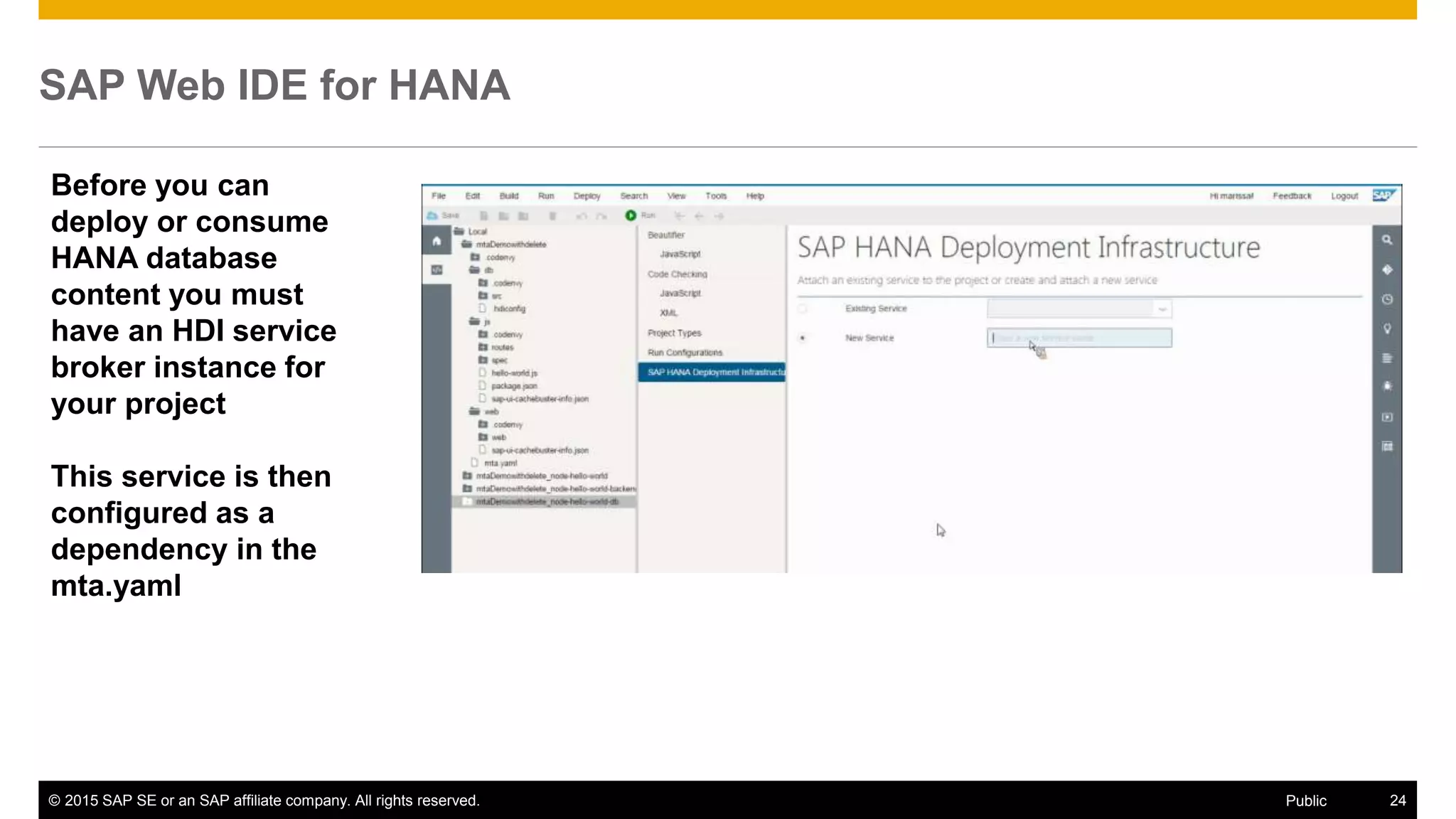
Task: Open the search magnifier in right sidebar
Action: point(1387,240)
